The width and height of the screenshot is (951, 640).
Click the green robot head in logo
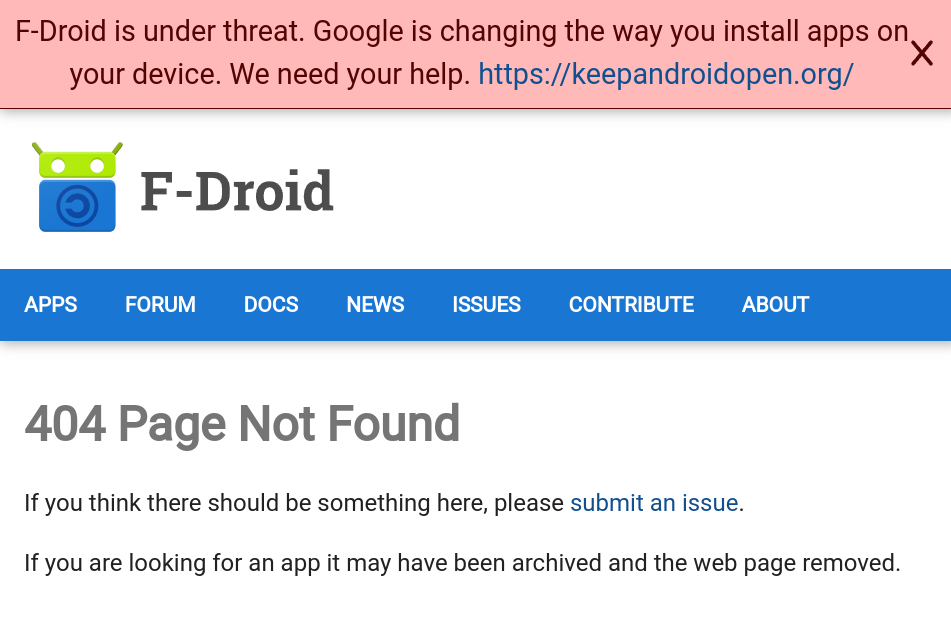77,161
